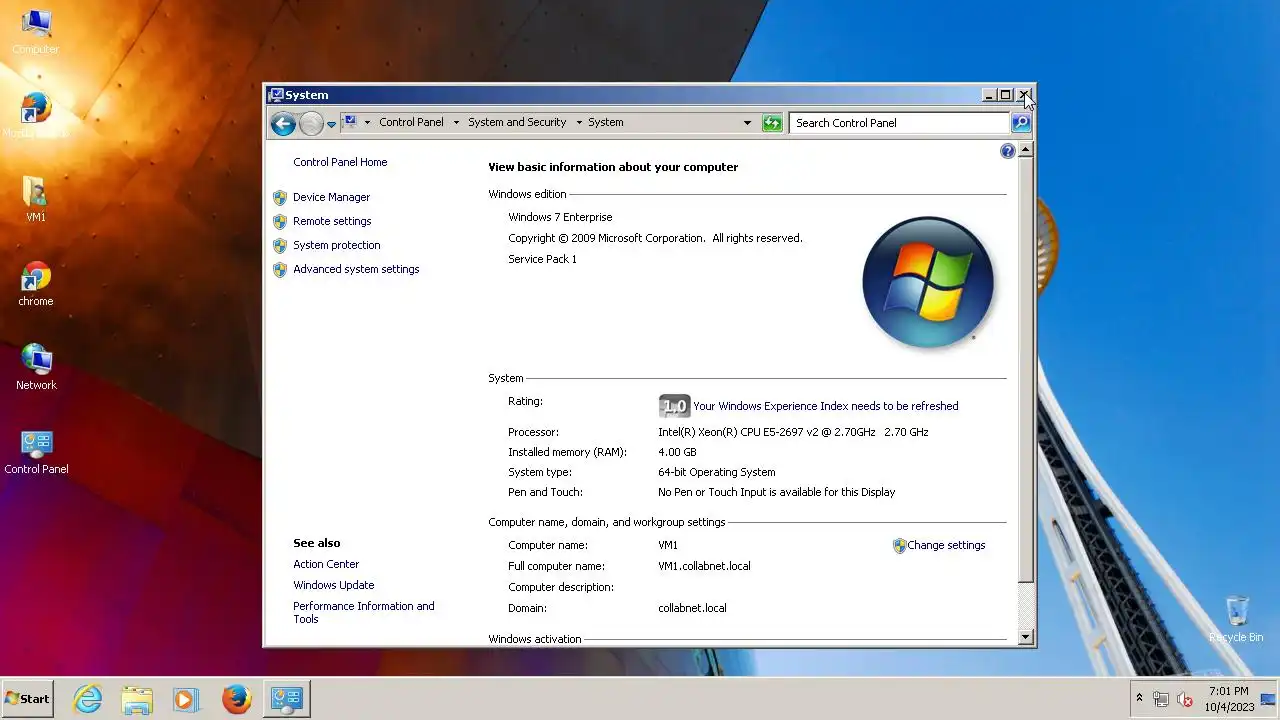This screenshot has width=1280, height=720.
Task: Click Change settings for computer name
Action: point(946,545)
